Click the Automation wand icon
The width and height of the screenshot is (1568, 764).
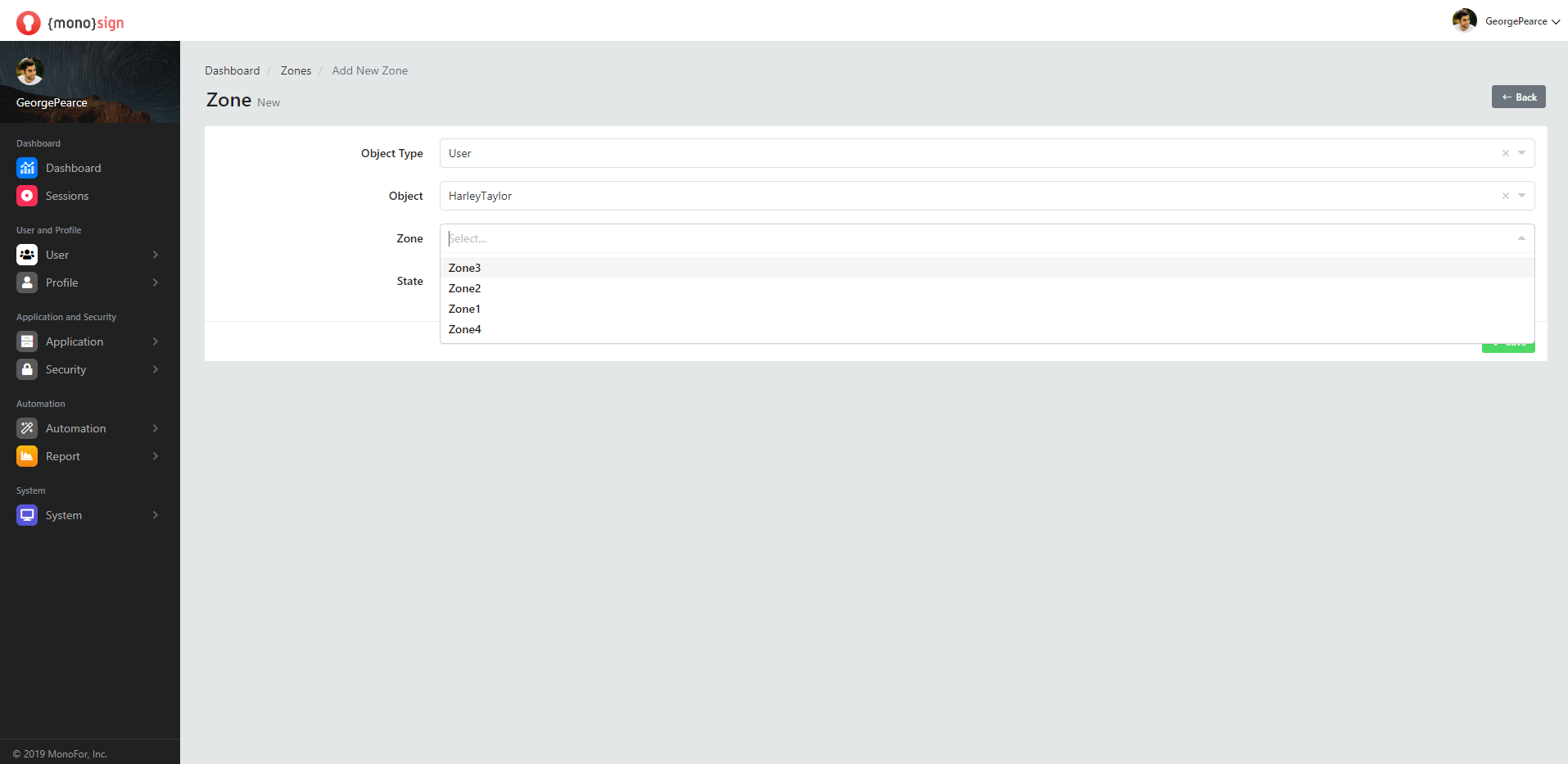click(x=27, y=428)
